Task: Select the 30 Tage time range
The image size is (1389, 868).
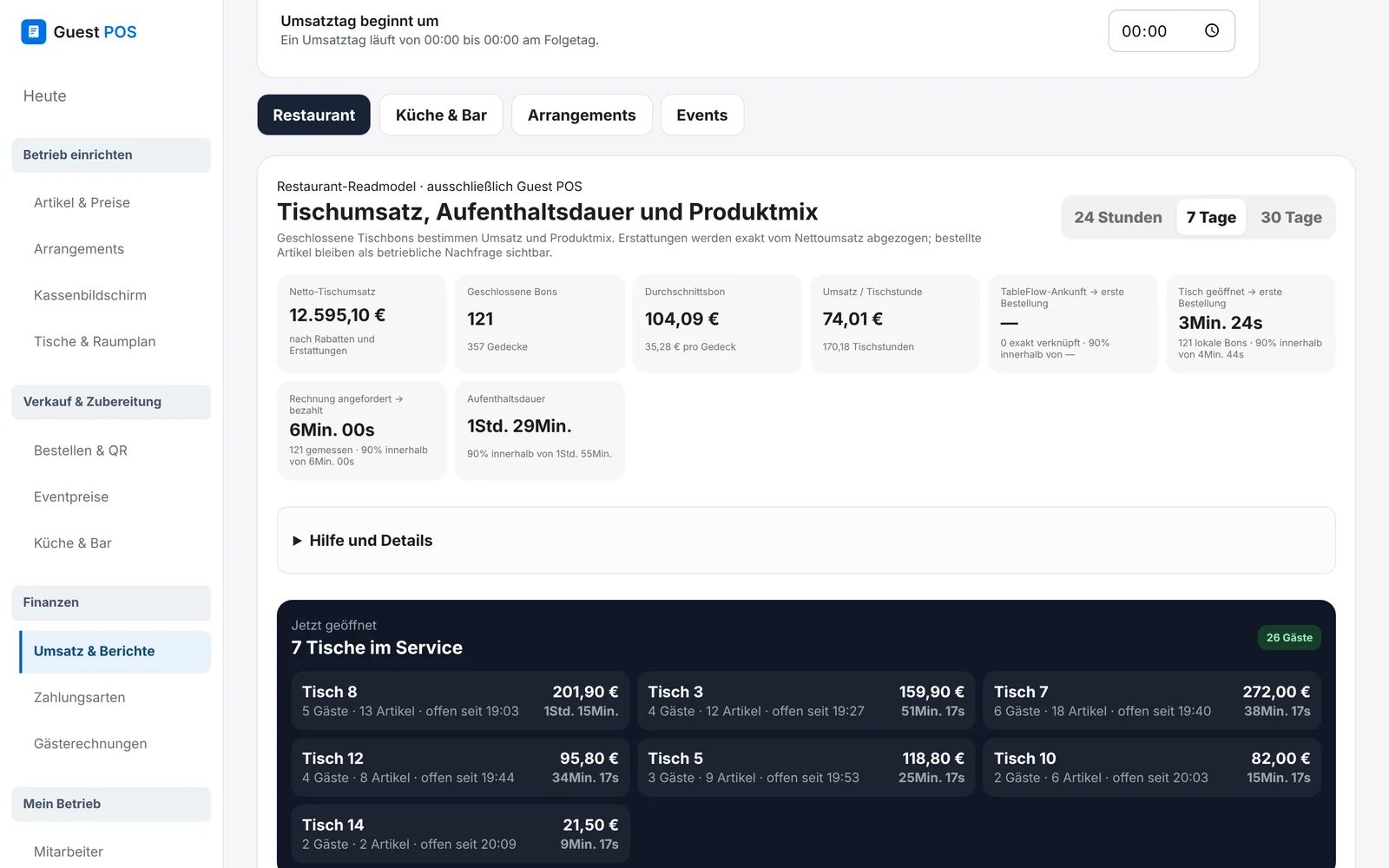Action: (1291, 217)
